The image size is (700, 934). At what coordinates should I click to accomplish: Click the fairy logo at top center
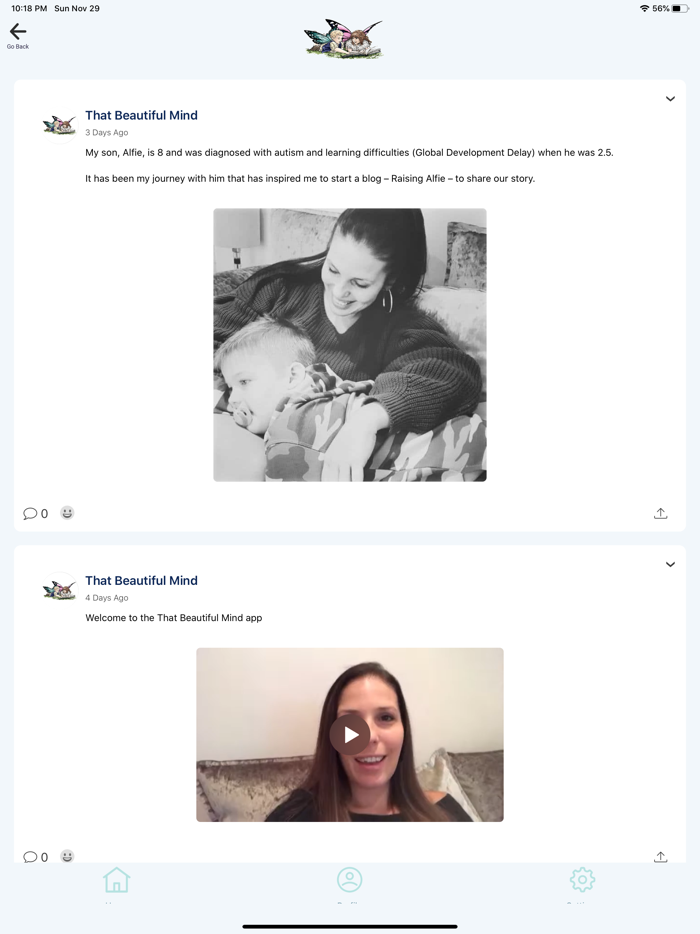click(x=344, y=39)
